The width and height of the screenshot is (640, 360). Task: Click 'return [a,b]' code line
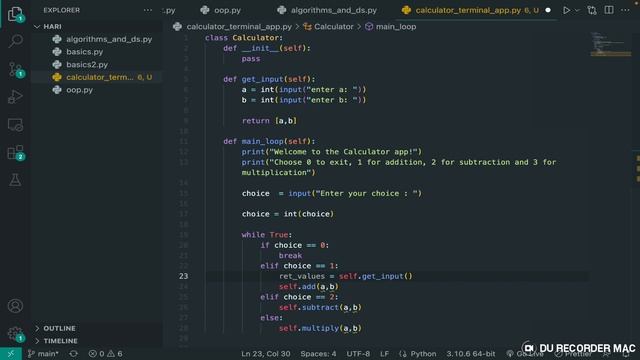(x=269, y=121)
